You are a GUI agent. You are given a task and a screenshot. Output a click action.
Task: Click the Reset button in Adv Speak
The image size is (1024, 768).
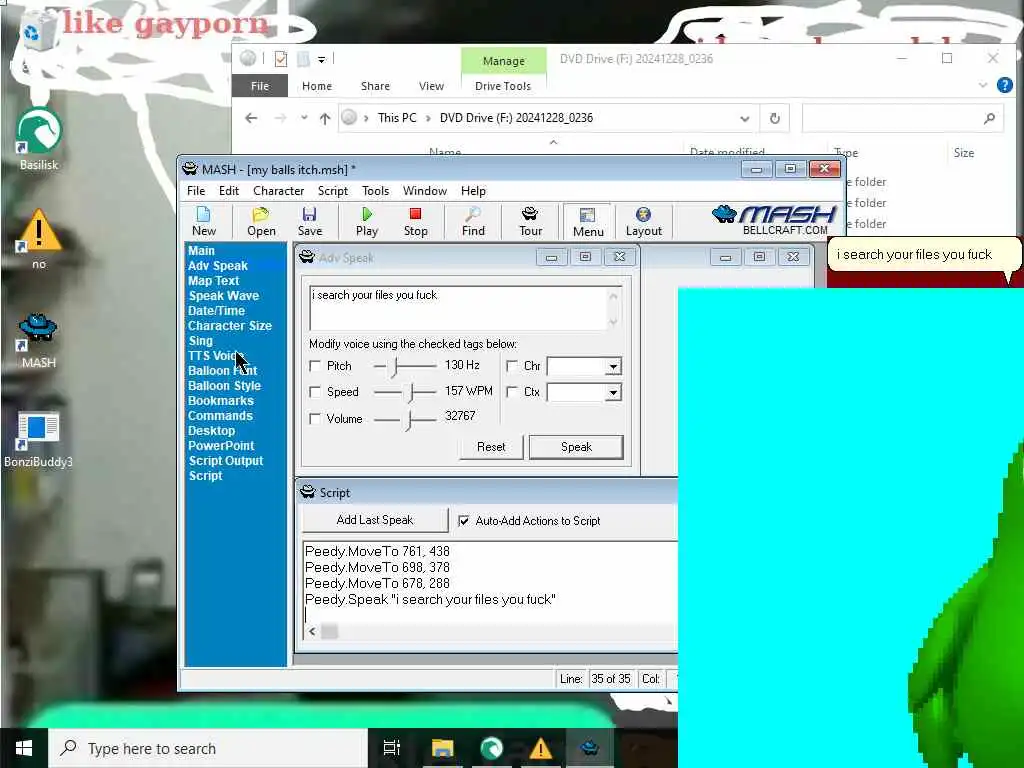click(x=491, y=447)
